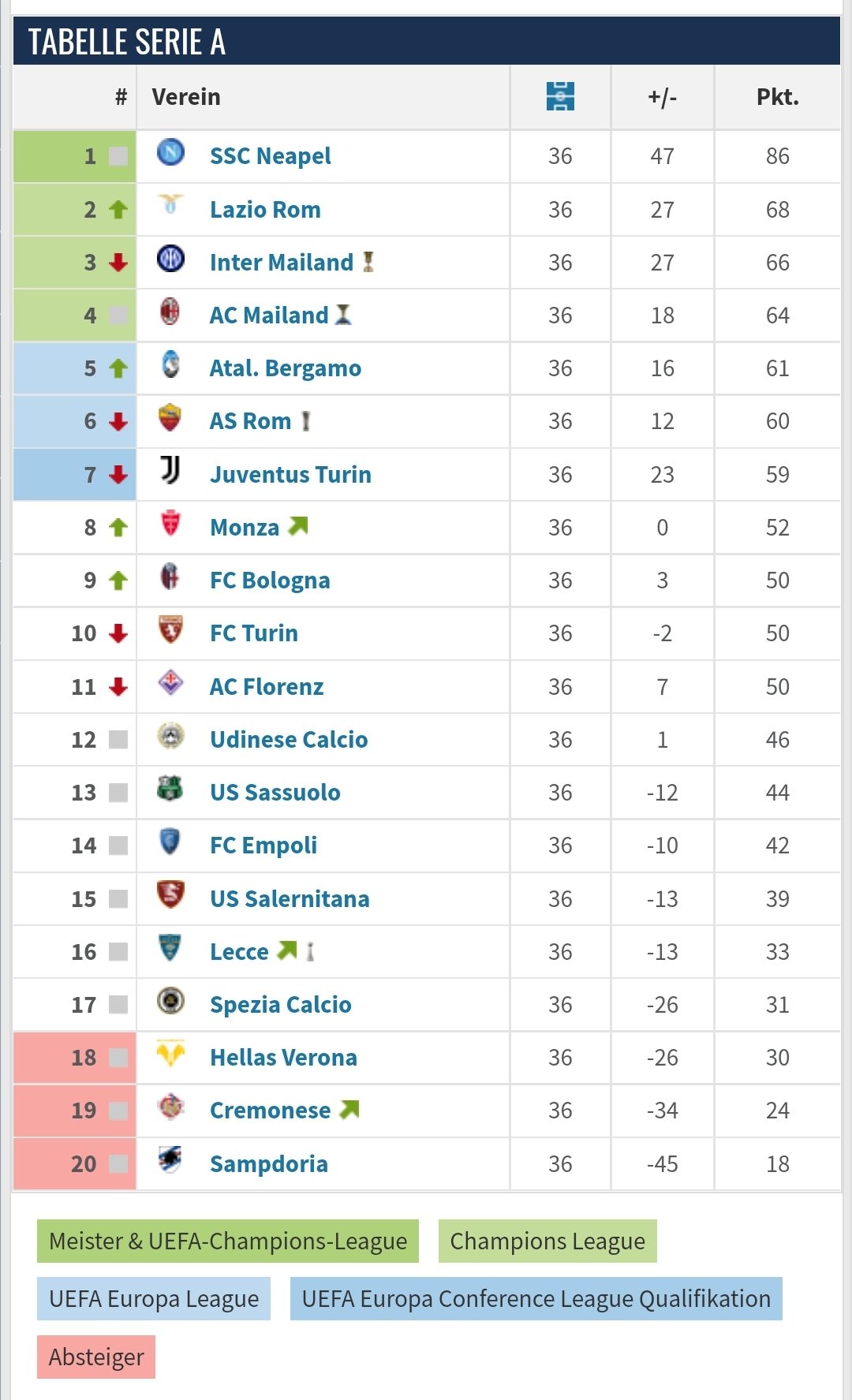
Task: Select the Verein column header
Action: point(186,97)
